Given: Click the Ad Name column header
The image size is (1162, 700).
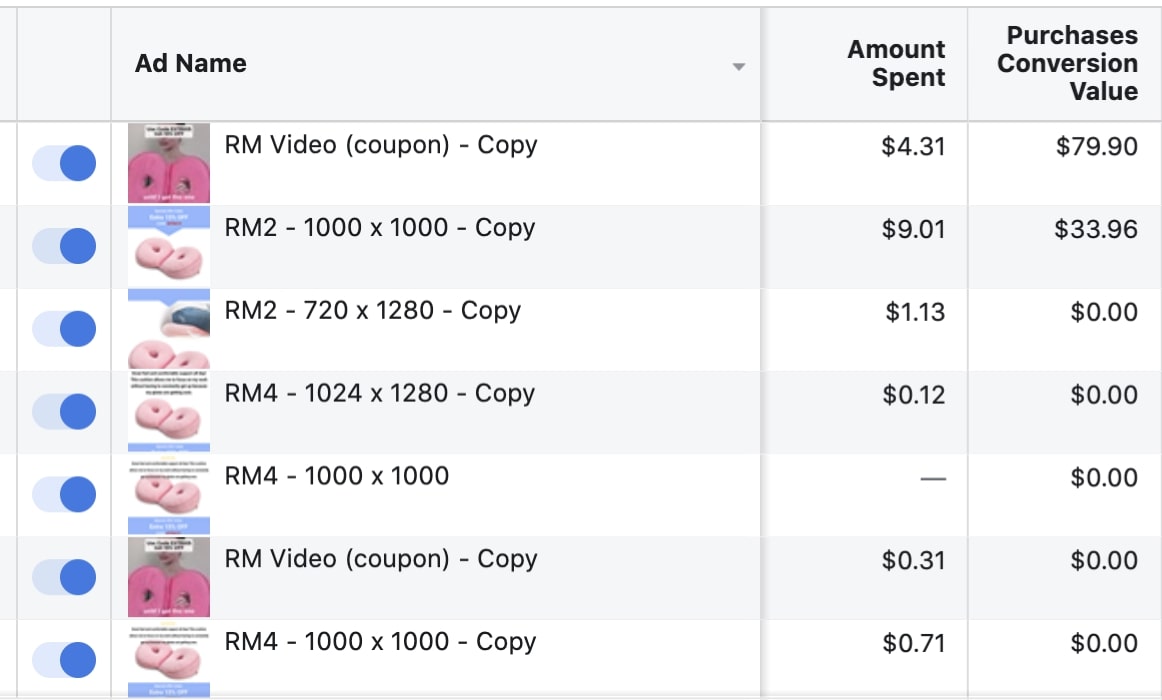Looking at the screenshot, I should point(190,63).
